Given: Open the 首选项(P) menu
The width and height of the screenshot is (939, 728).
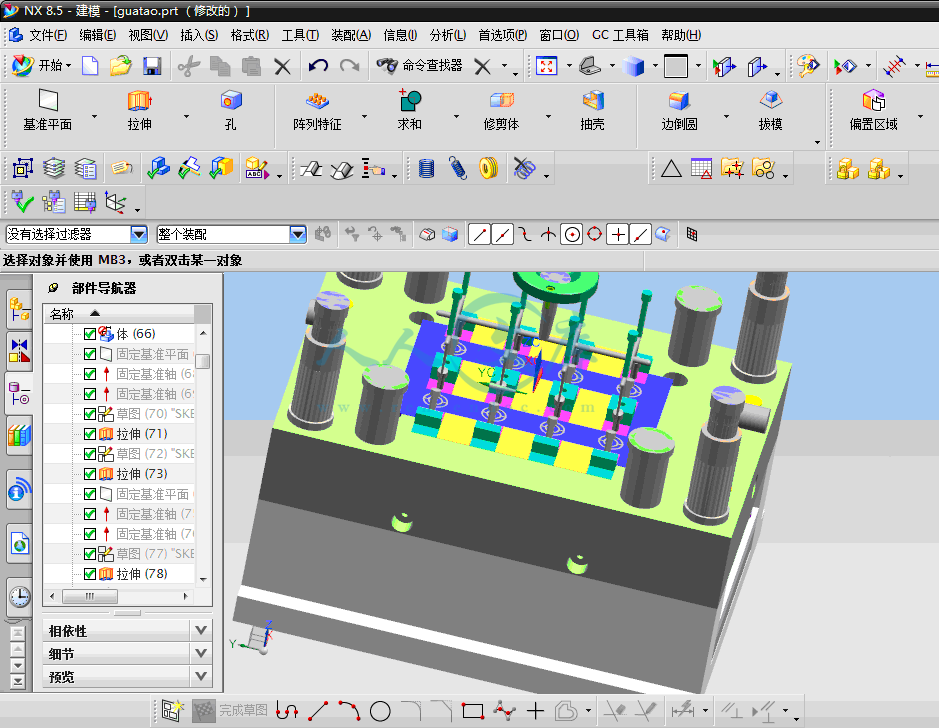Looking at the screenshot, I should [502, 35].
